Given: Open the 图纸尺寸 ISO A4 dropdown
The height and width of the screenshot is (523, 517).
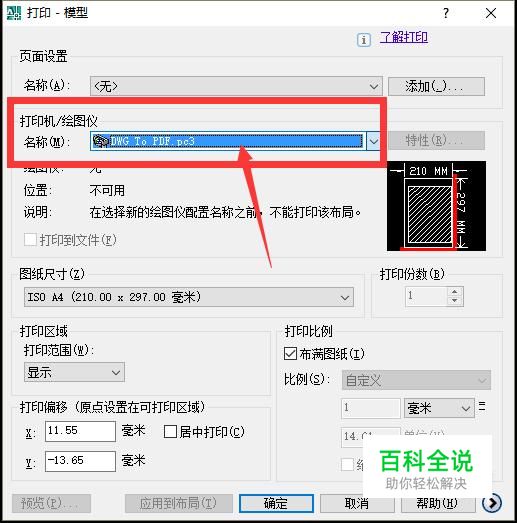Looking at the screenshot, I should 189,297.
